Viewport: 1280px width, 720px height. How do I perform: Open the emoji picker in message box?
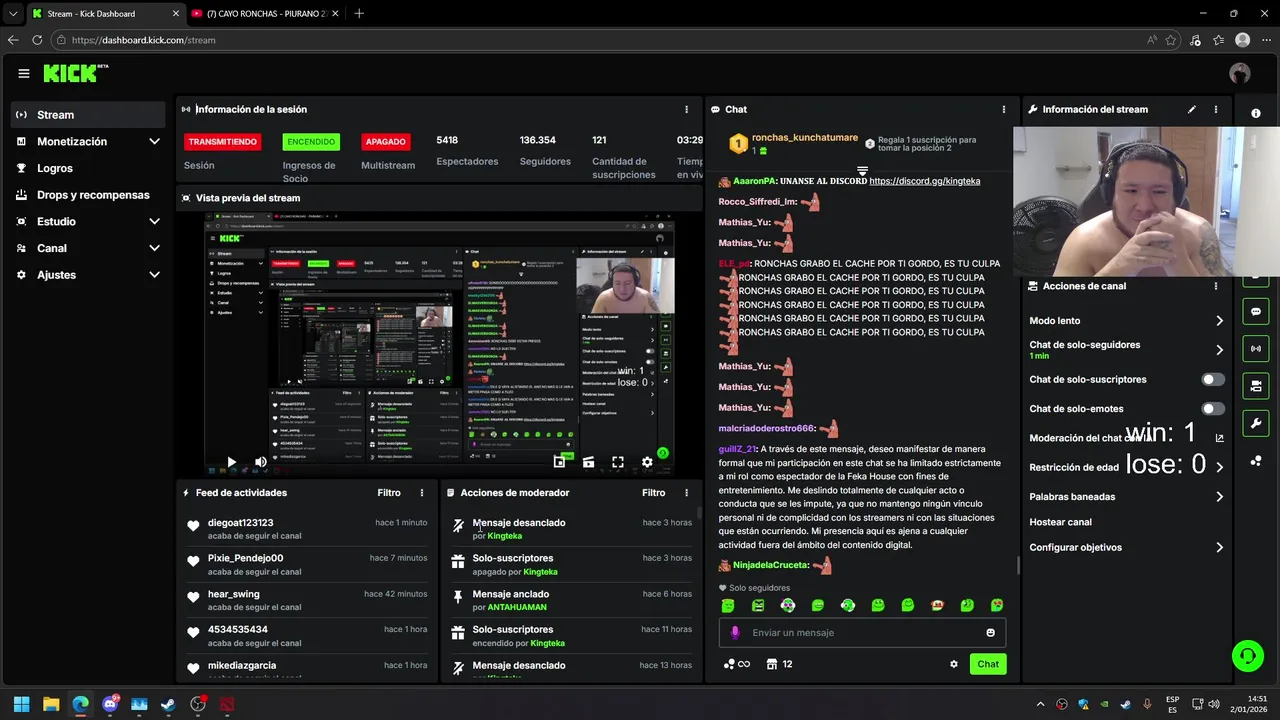pos(991,632)
